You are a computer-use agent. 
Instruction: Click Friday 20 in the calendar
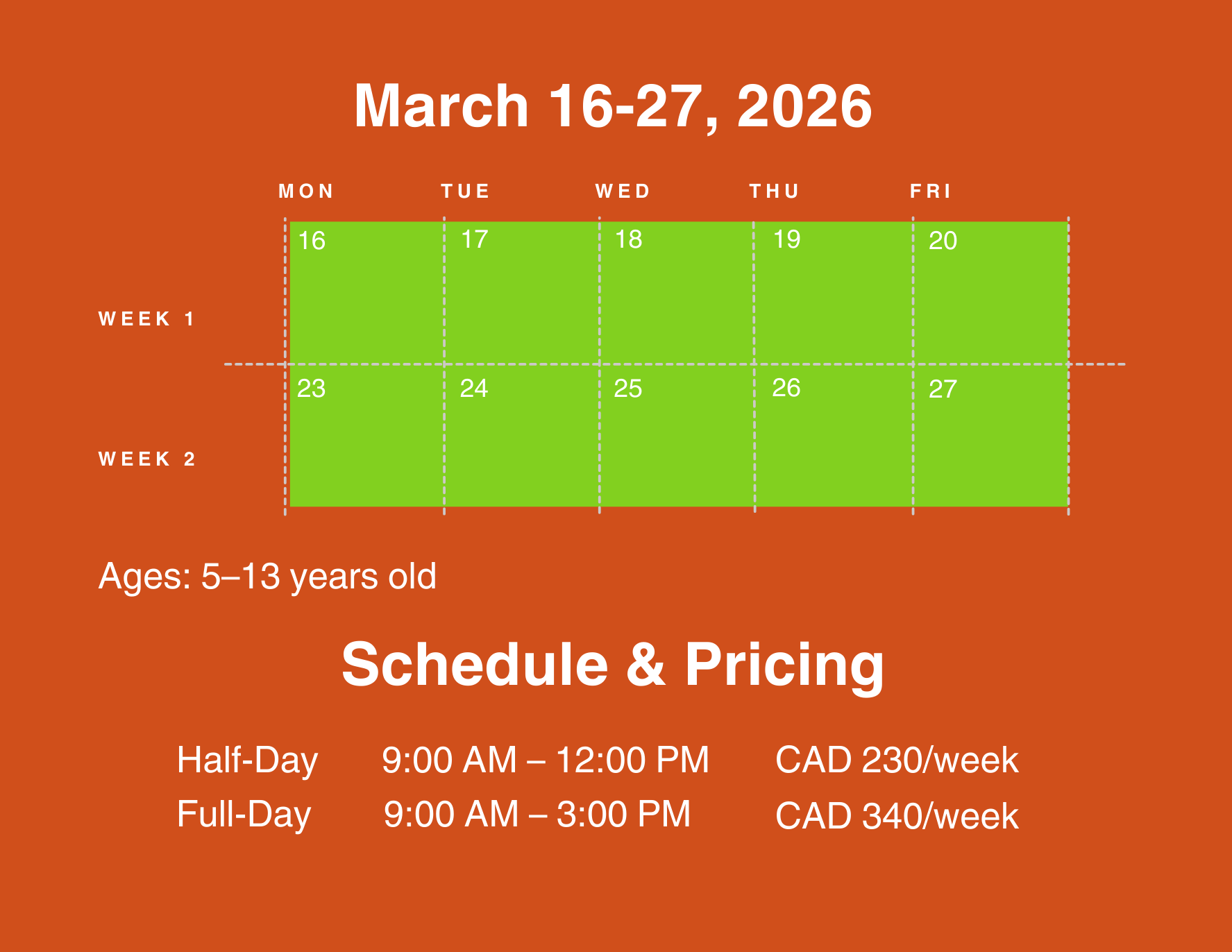point(990,292)
